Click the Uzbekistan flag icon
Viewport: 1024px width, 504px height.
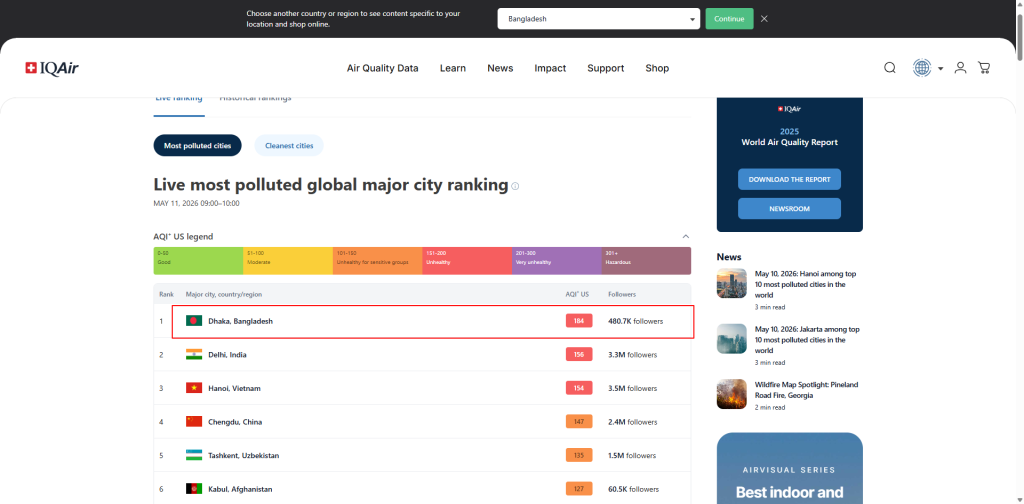click(194, 455)
